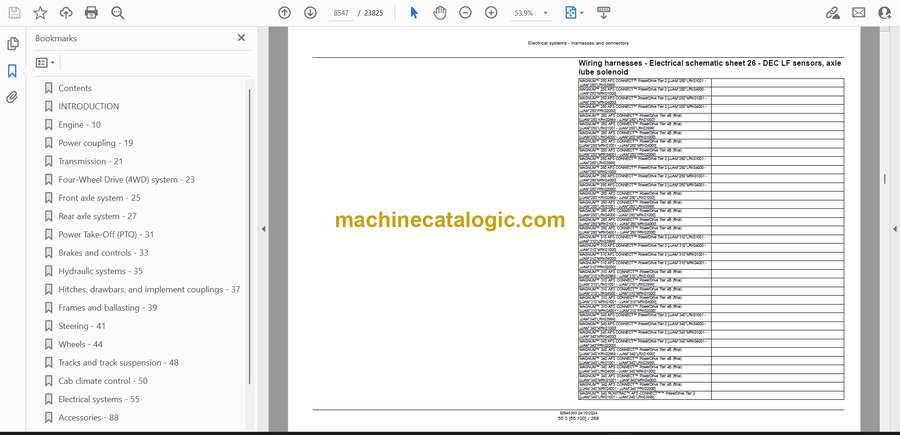Click the Save file icon
The height and width of the screenshot is (435, 900).
coord(14,13)
